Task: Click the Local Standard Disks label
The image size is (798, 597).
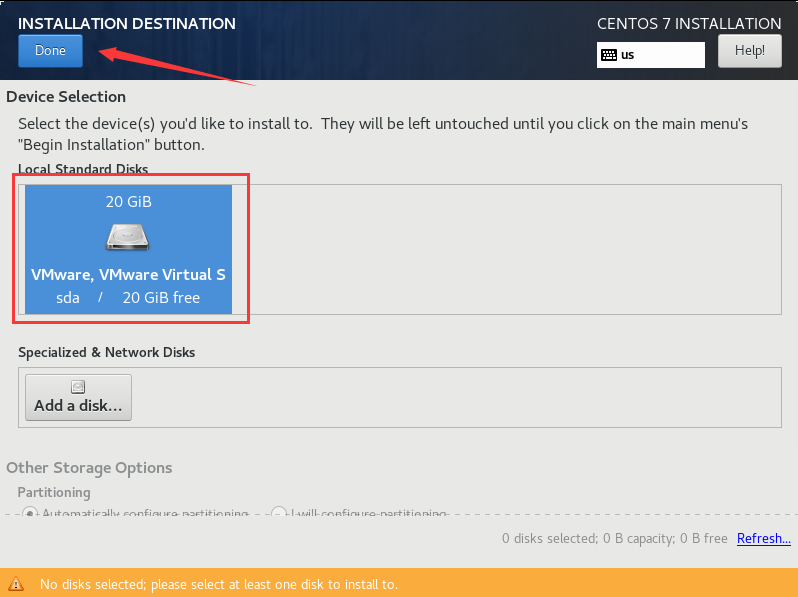Action: [83, 168]
